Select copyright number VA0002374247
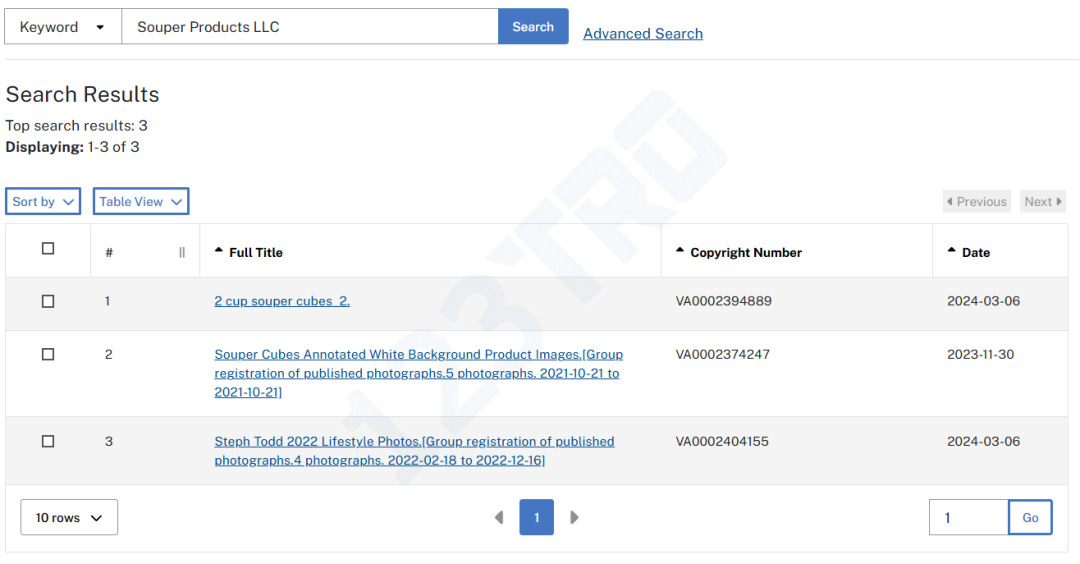 click(723, 355)
